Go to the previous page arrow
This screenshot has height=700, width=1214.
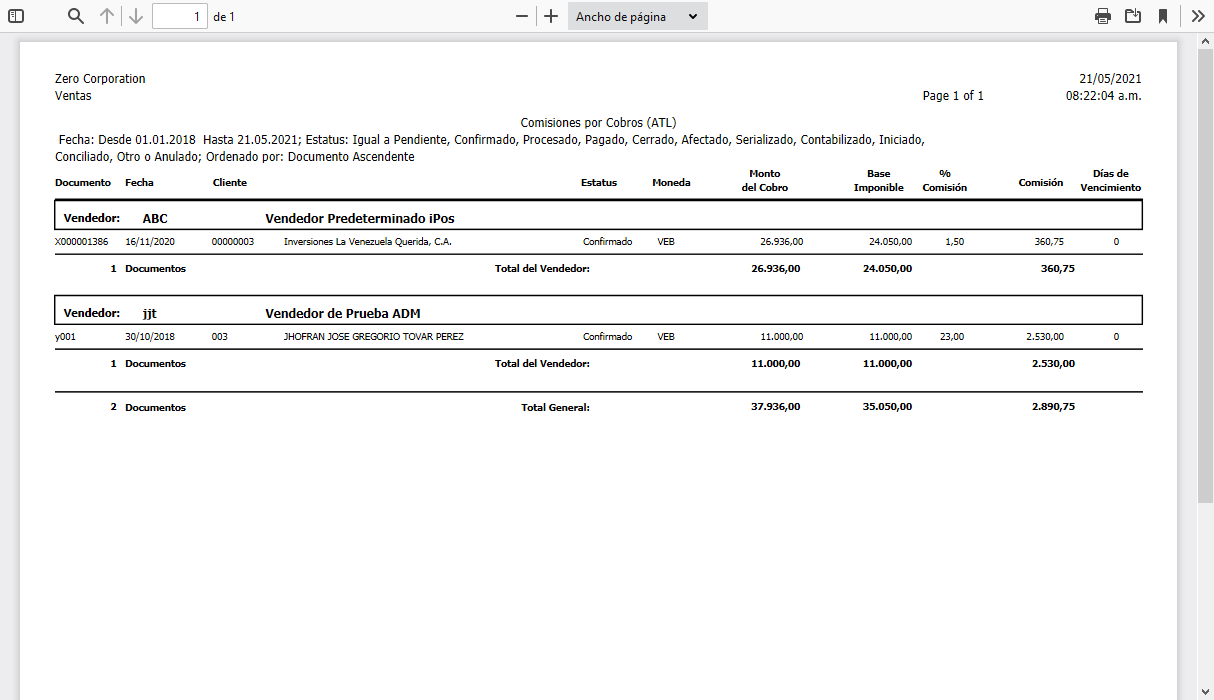point(105,16)
